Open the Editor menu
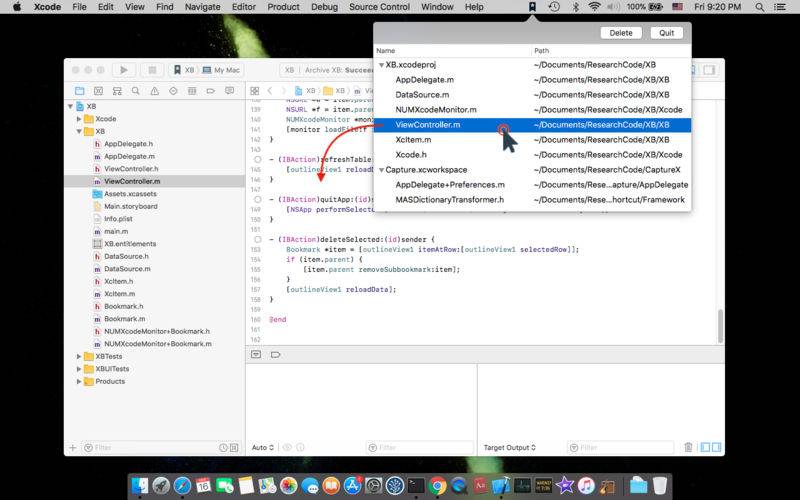 (x=244, y=7)
